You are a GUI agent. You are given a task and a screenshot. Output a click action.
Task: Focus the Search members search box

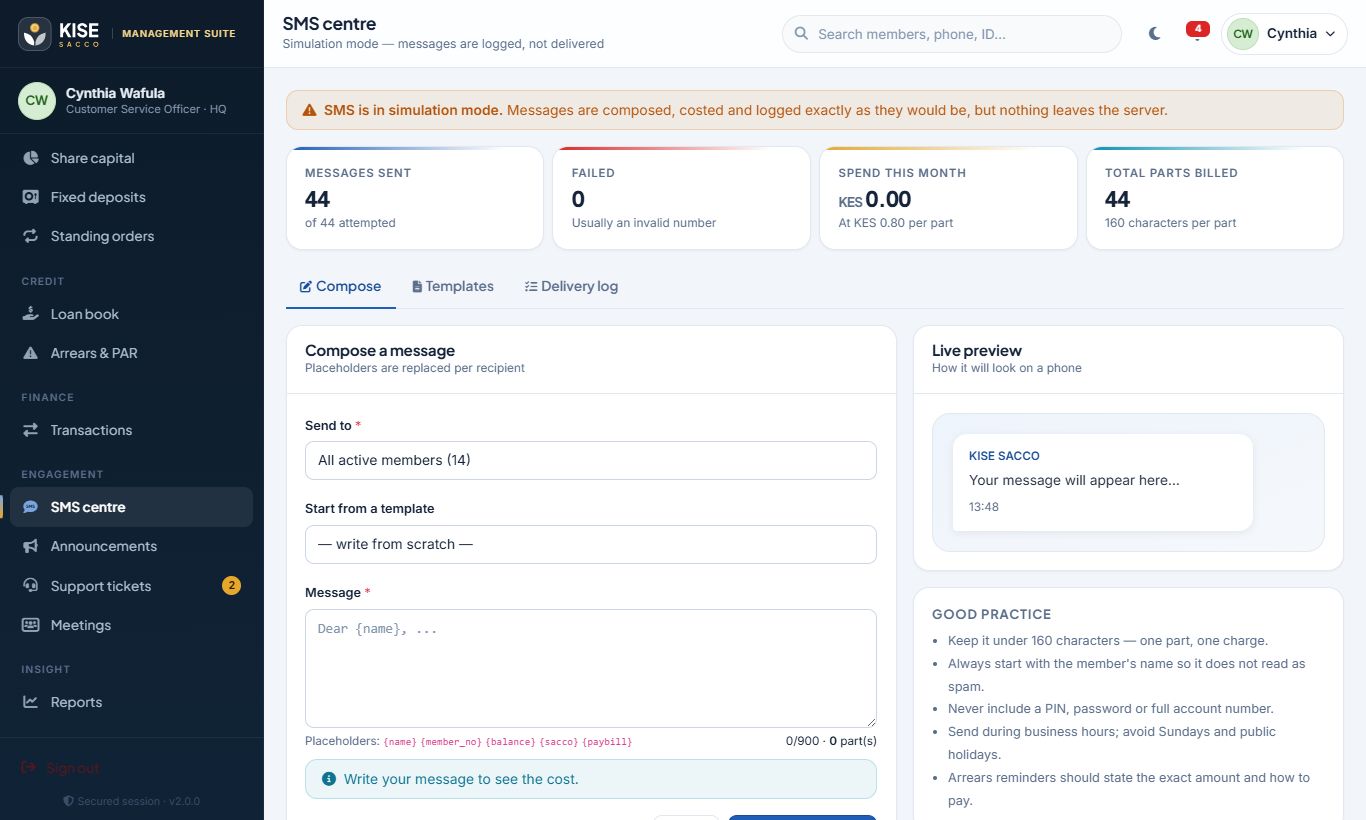952,33
